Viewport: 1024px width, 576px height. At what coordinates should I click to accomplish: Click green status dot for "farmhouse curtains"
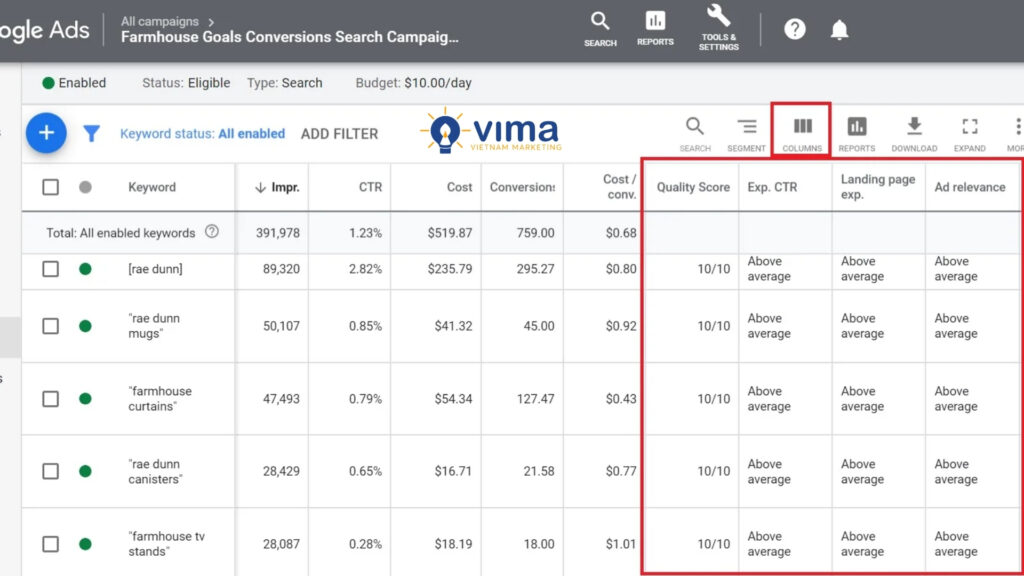(x=85, y=398)
